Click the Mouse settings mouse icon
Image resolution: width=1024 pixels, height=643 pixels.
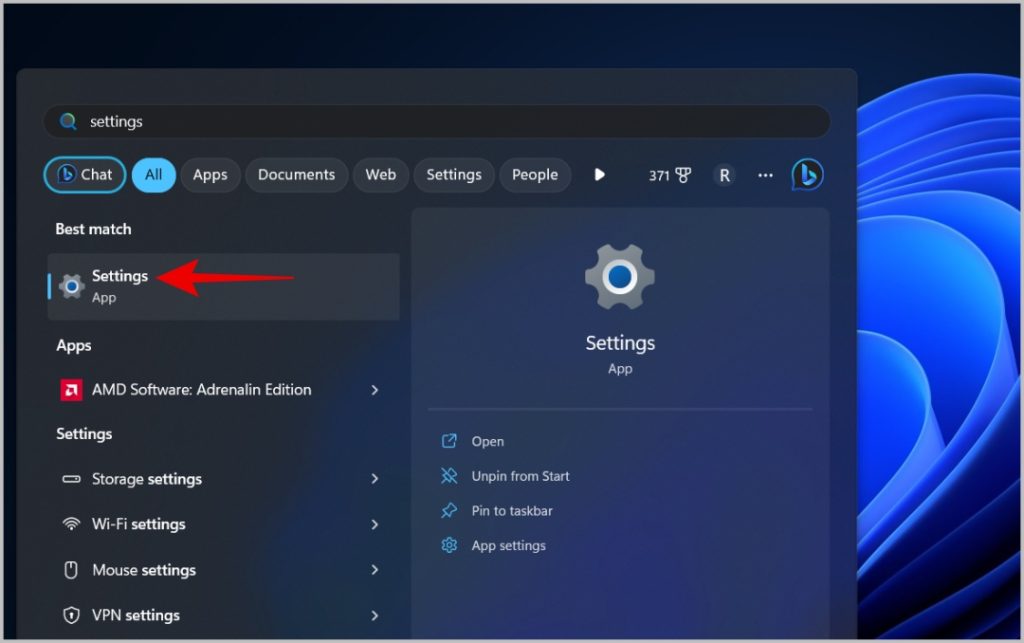click(71, 570)
